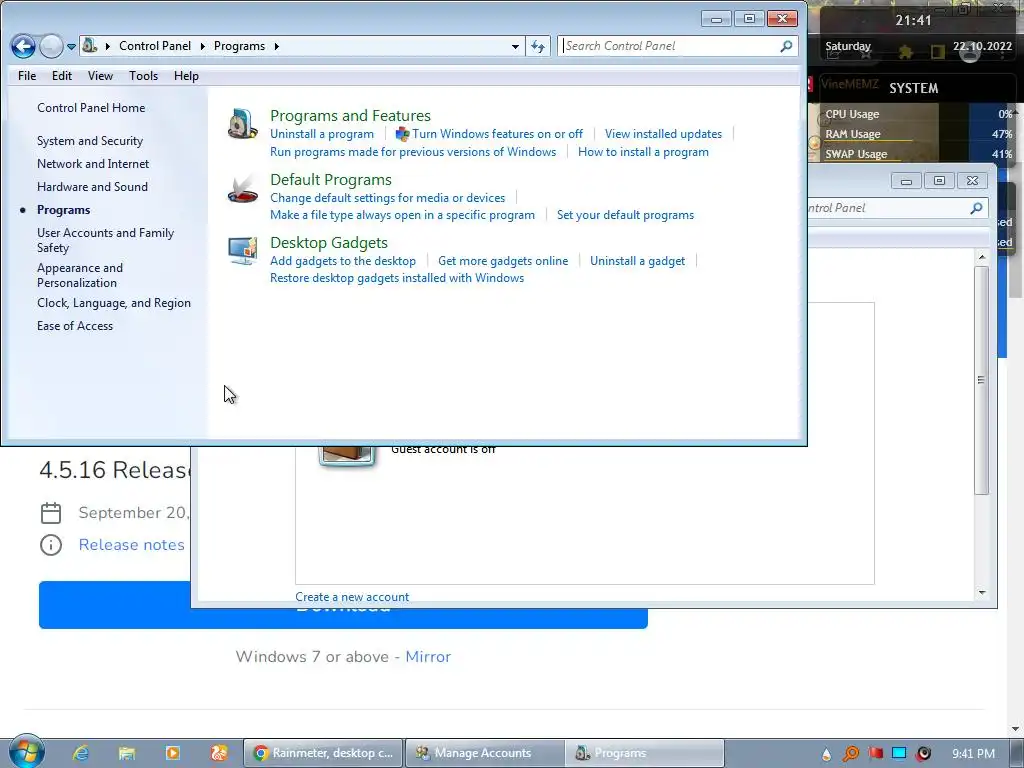Click the Forward arrow navigation button

[51, 46]
